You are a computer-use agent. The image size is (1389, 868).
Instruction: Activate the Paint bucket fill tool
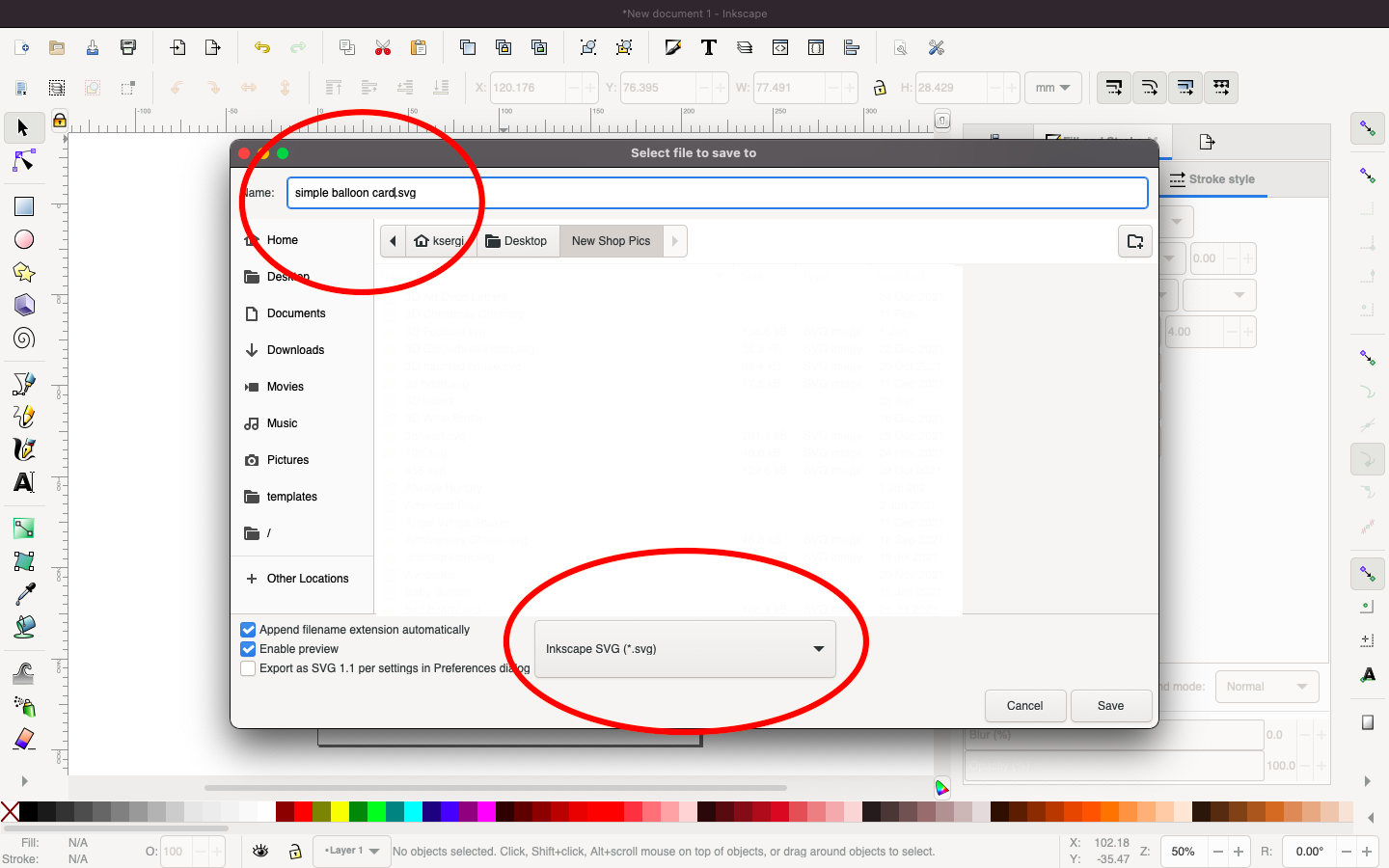point(24,628)
